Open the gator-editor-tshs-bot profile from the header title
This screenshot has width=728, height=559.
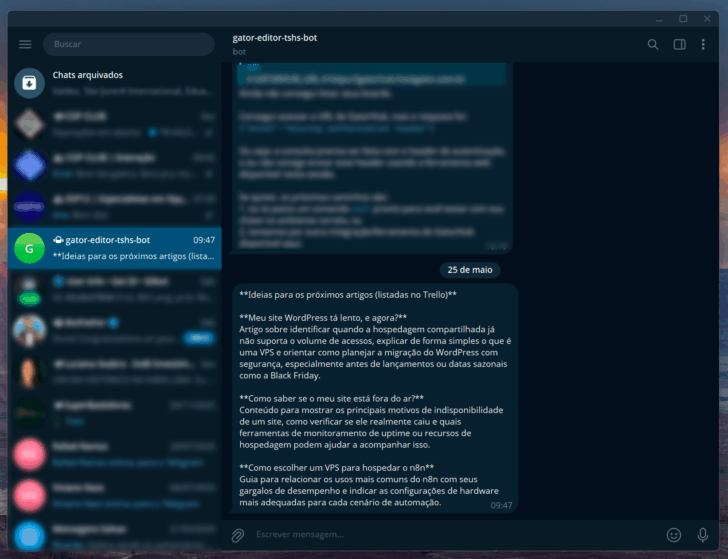pos(275,38)
